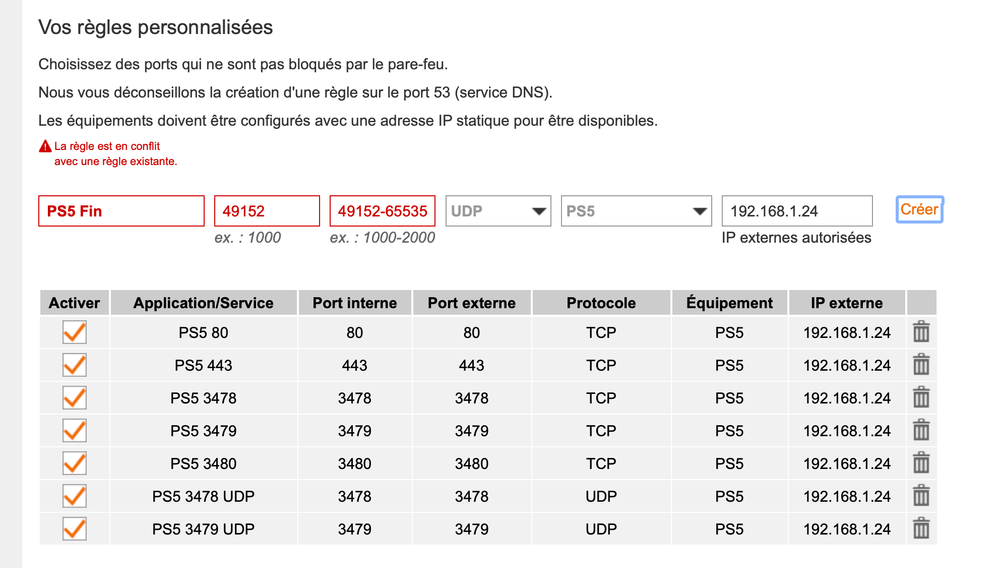
Task: Uncheck the PS5 80 rule checkbox
Action: point(74,332)
